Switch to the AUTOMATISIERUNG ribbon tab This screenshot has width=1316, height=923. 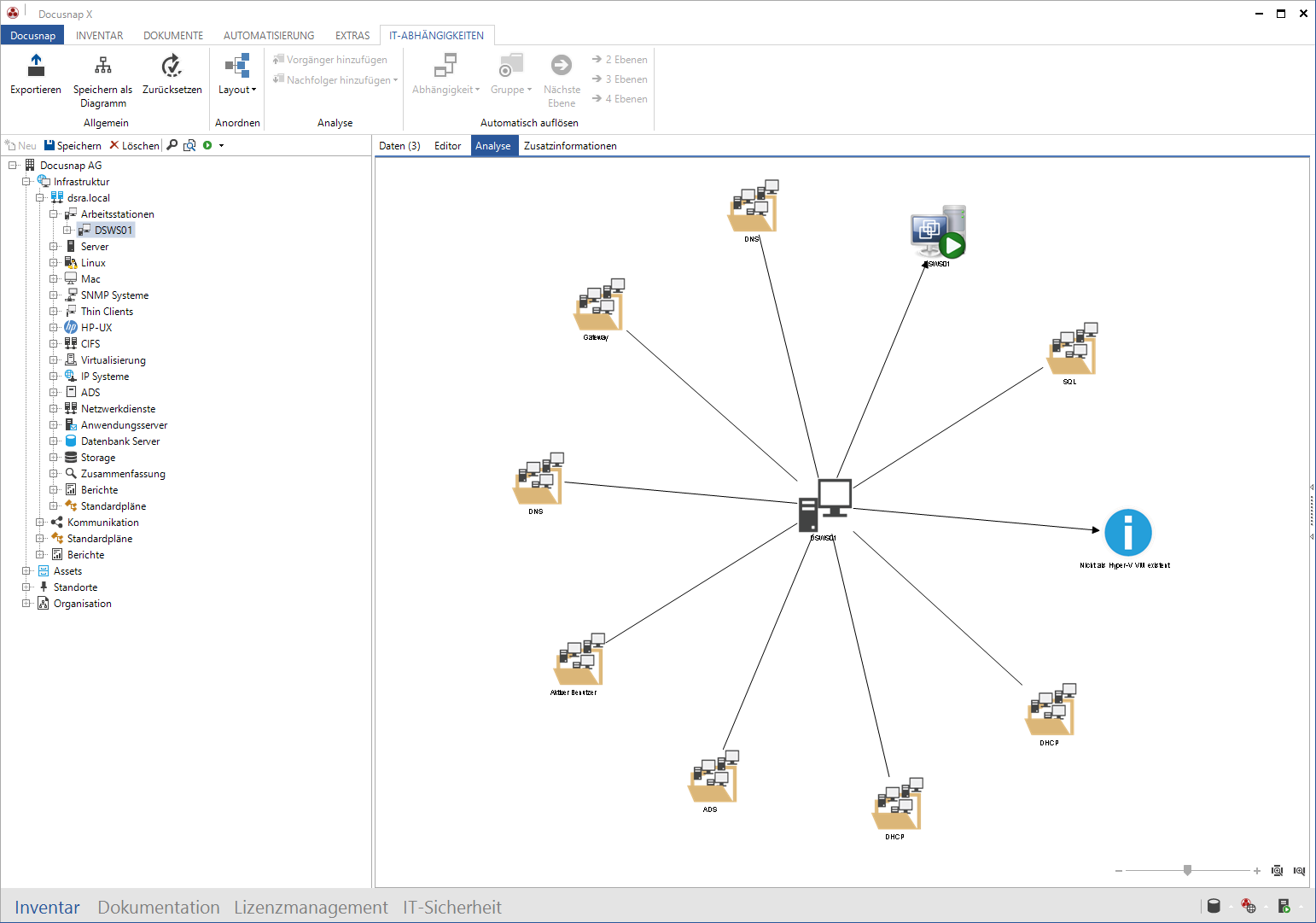(269, 35)
